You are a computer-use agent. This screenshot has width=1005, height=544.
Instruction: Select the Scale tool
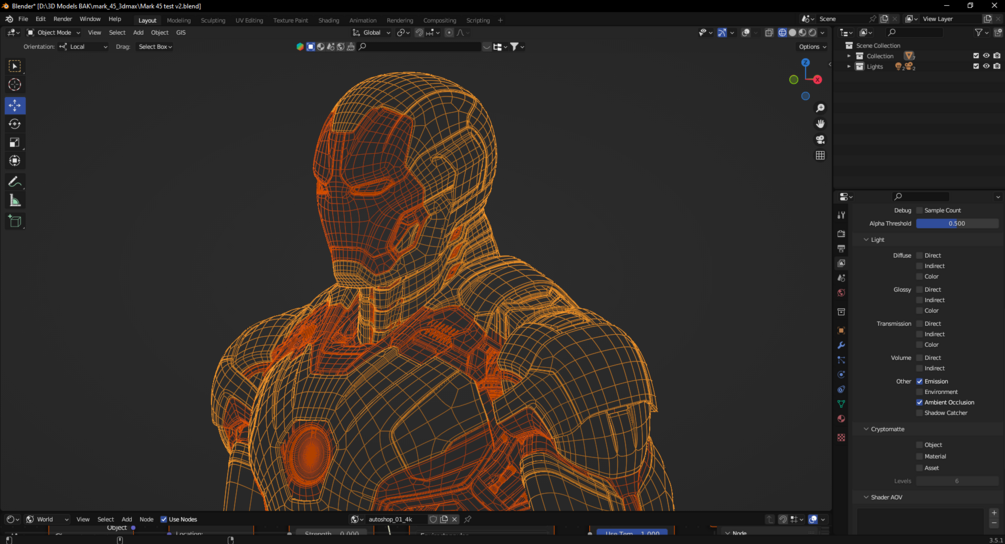click(15, 142)
